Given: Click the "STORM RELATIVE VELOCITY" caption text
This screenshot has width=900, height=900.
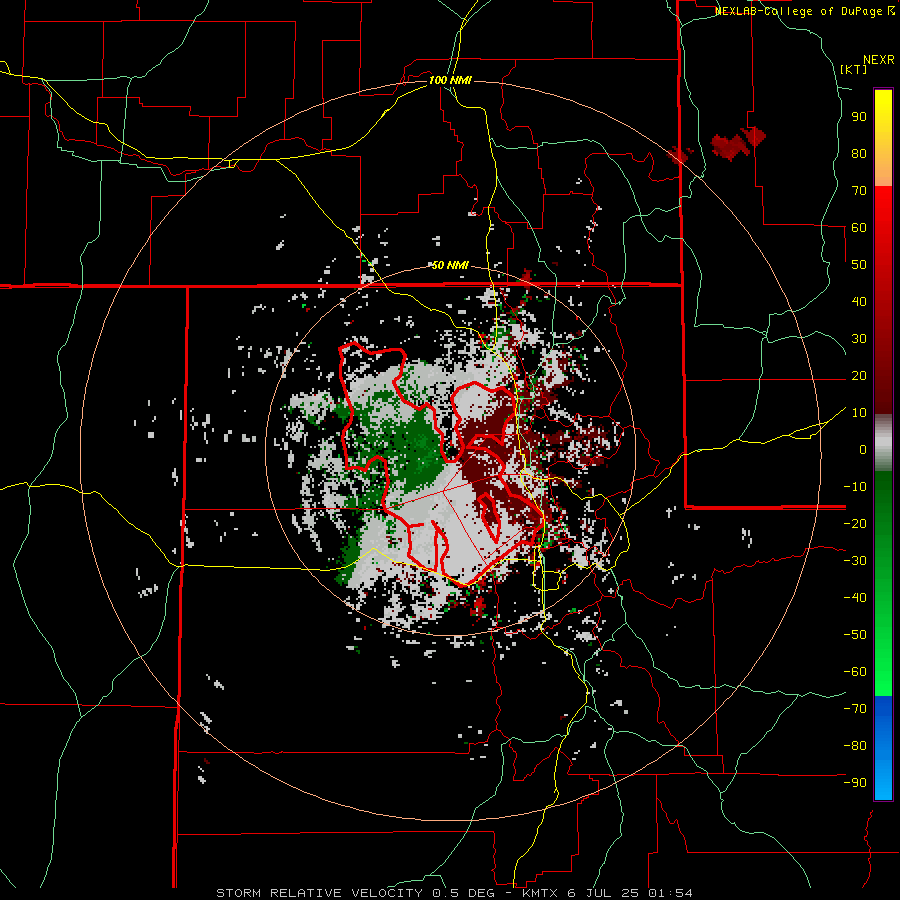Looking at the screenshot, I should pyautogui.click(x=320, y=893).
